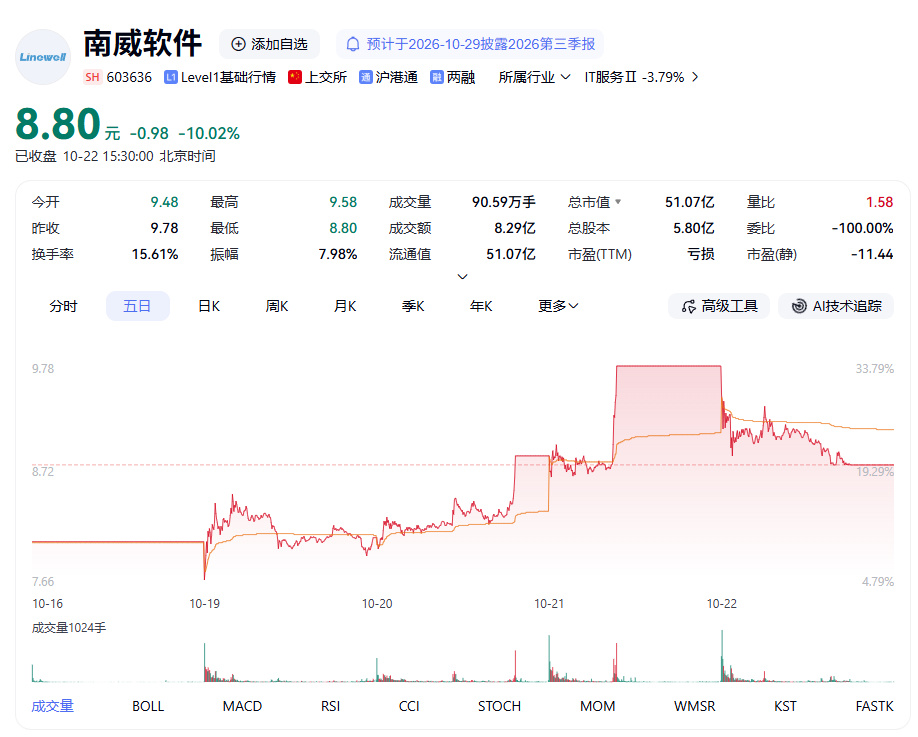Click the SH exchange badge
Viewport: 918px width, 737px height.
click(x=93, y=77)
